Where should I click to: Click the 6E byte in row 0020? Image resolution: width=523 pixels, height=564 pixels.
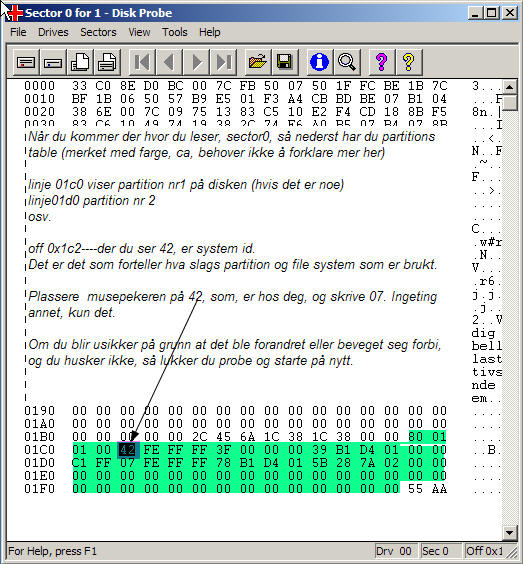tap(103, 112)
